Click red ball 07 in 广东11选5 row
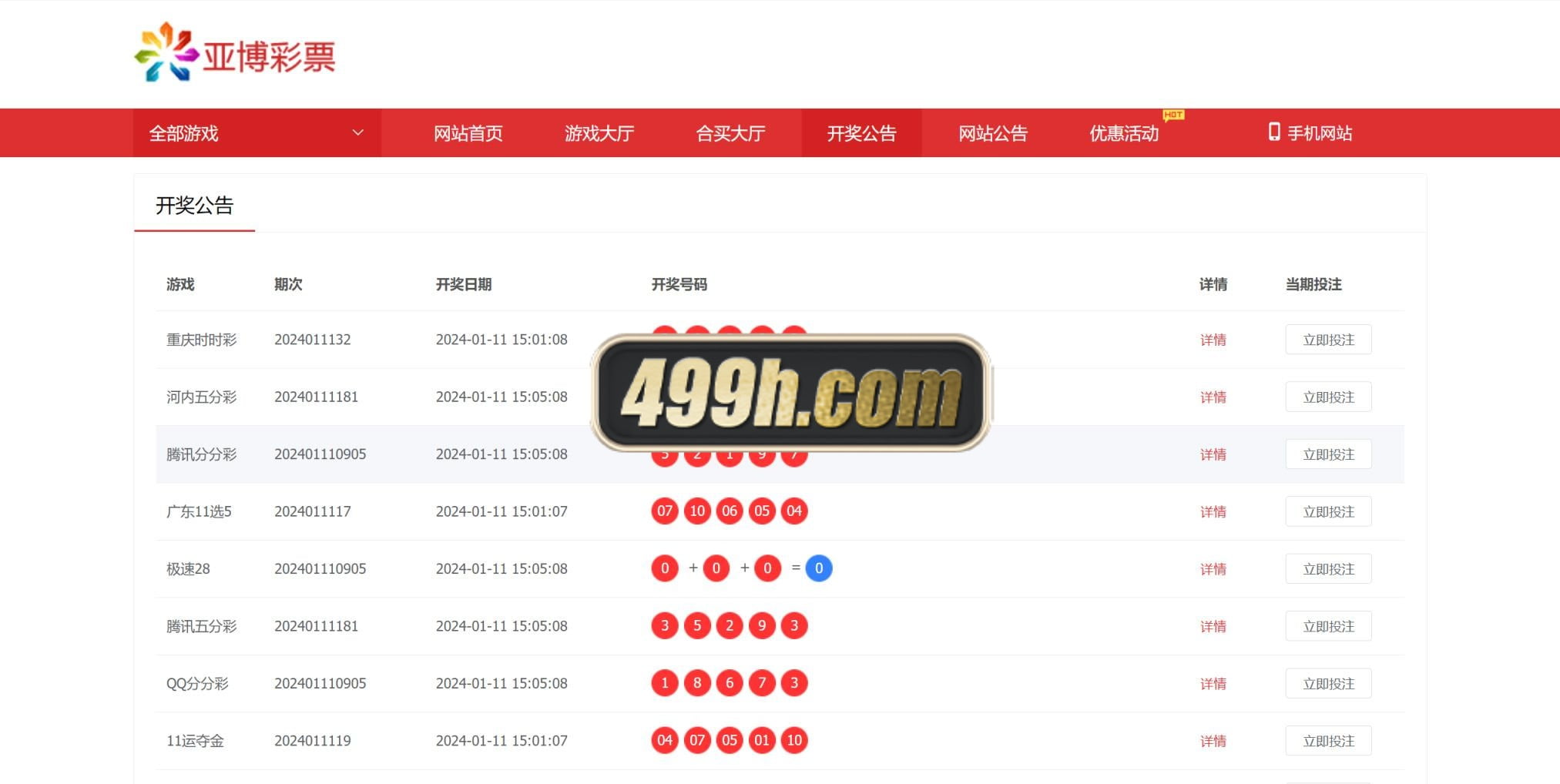1560x784 pixels. tap(665, 511)
